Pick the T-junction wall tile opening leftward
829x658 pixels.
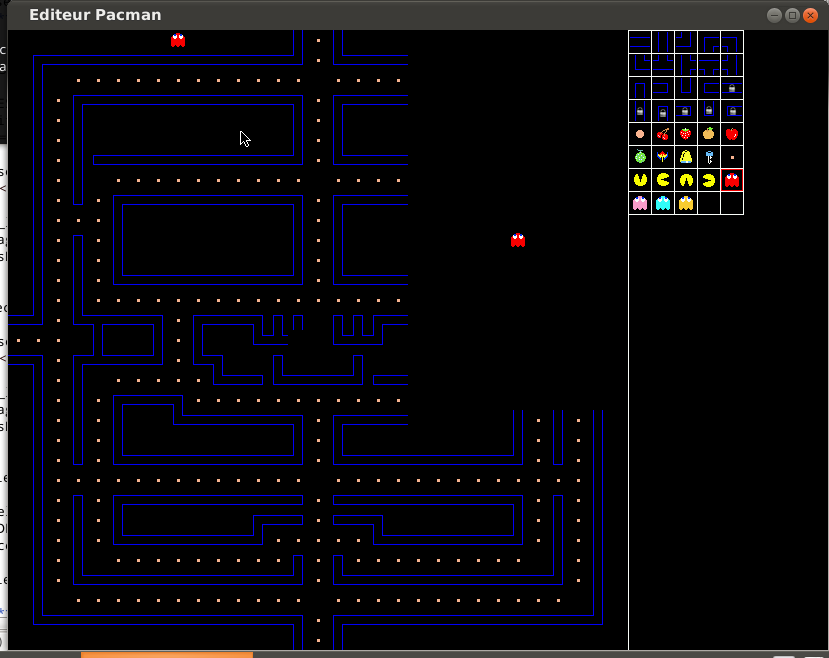pos(732,65)
